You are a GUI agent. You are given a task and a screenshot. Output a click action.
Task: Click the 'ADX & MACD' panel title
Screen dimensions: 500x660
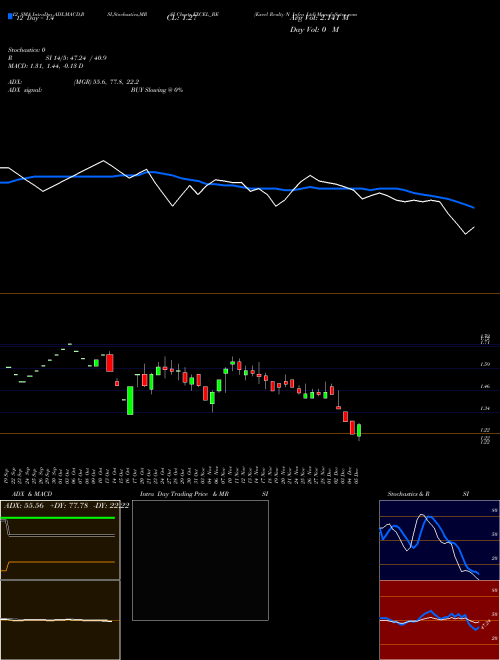(x=32, y=494)
